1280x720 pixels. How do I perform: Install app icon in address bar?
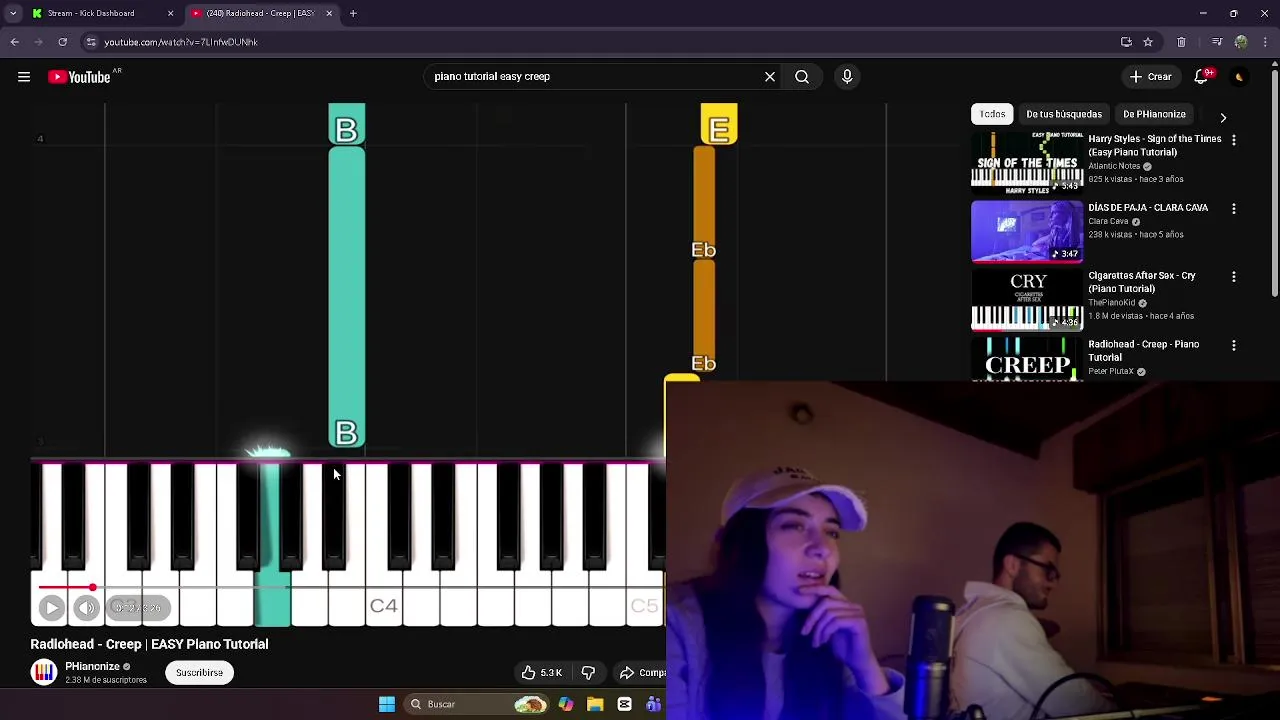pyautogui.click(x=1126, y=42)
